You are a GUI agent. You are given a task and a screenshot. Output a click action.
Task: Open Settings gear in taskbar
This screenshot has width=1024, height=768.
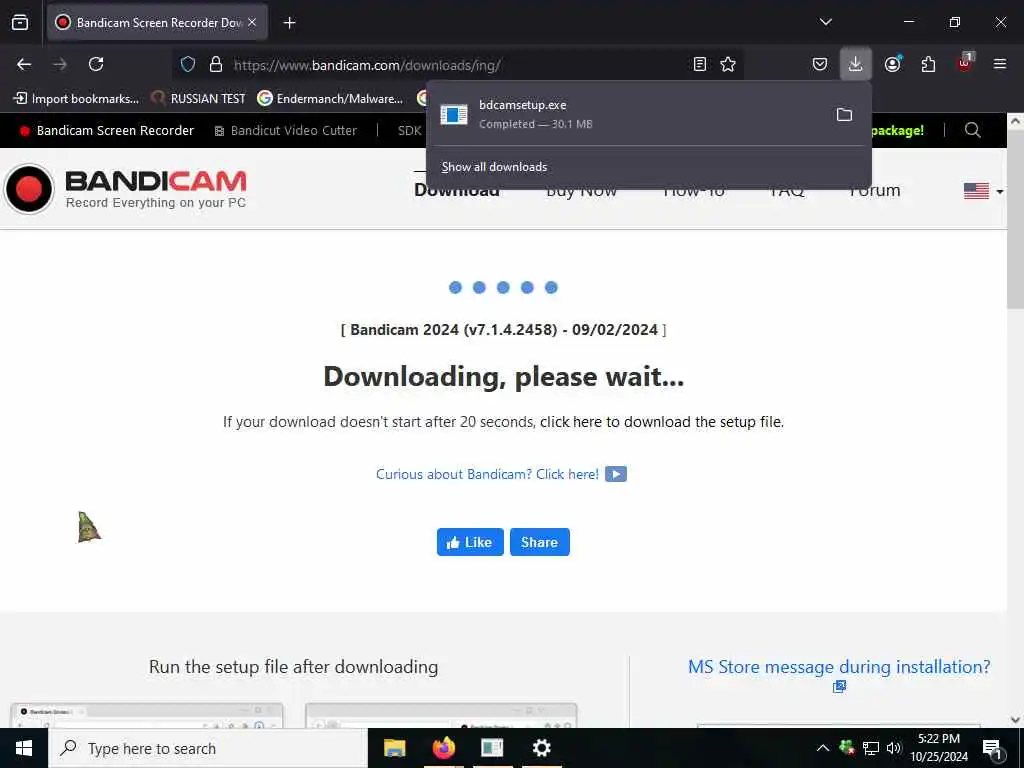pos(541,748)
